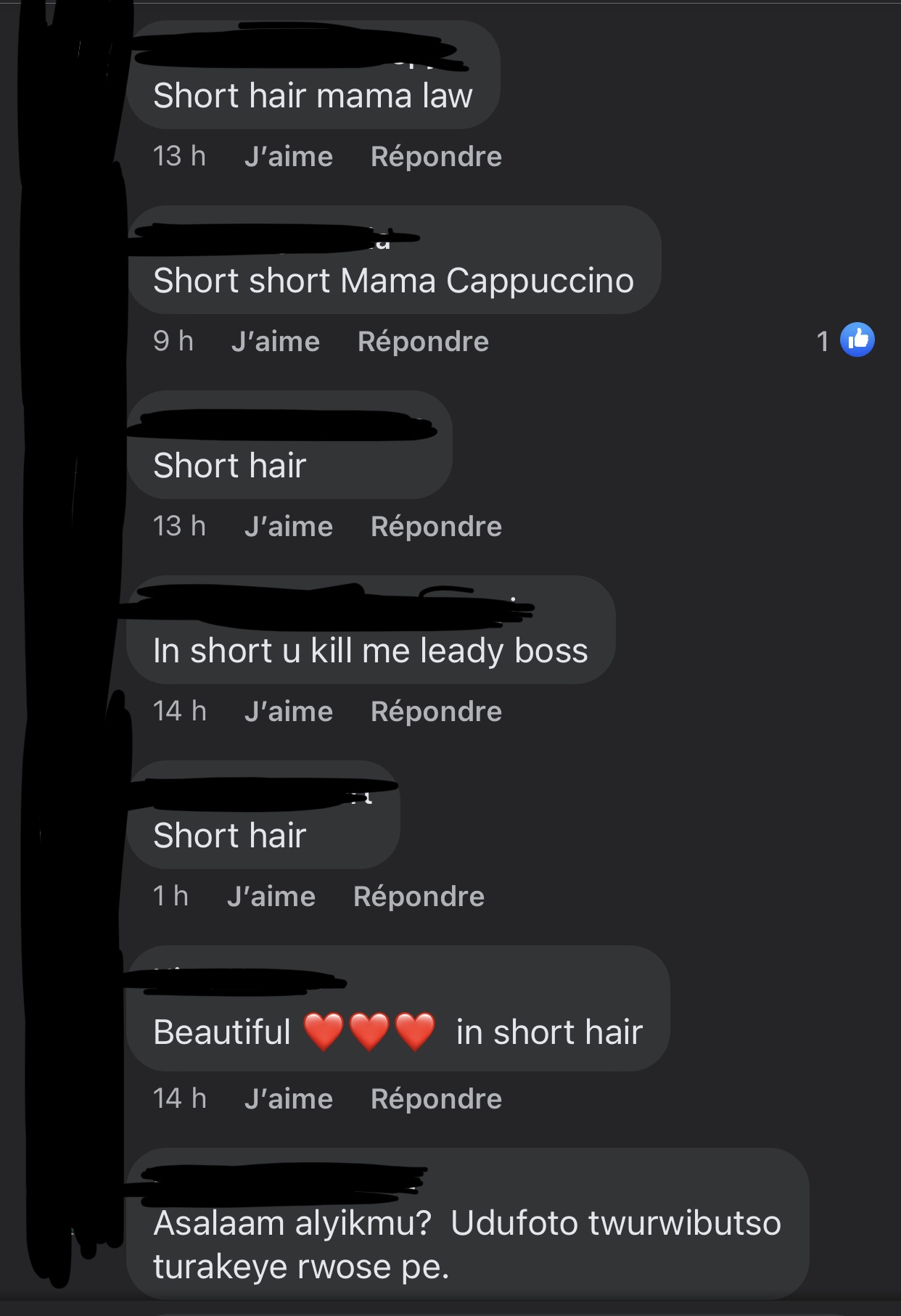Tap Répondre under the 13 h 'Short hair' comment
The width and height of the screenshot is (901, 1316).
(436, 527)
